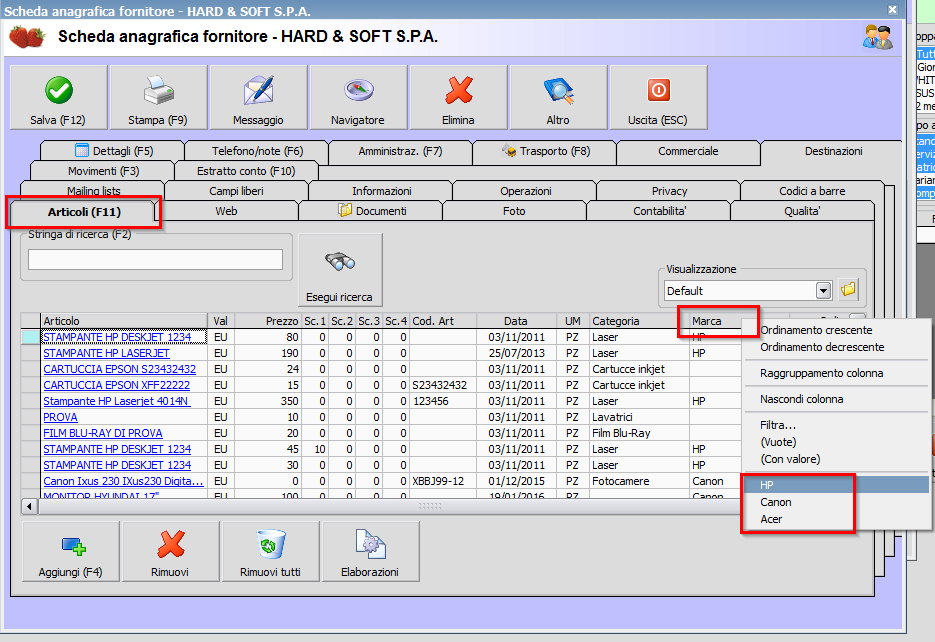Open the Amministraz. (F7) tab
This screenshot has width=935, height=642.
pos(400,151)
